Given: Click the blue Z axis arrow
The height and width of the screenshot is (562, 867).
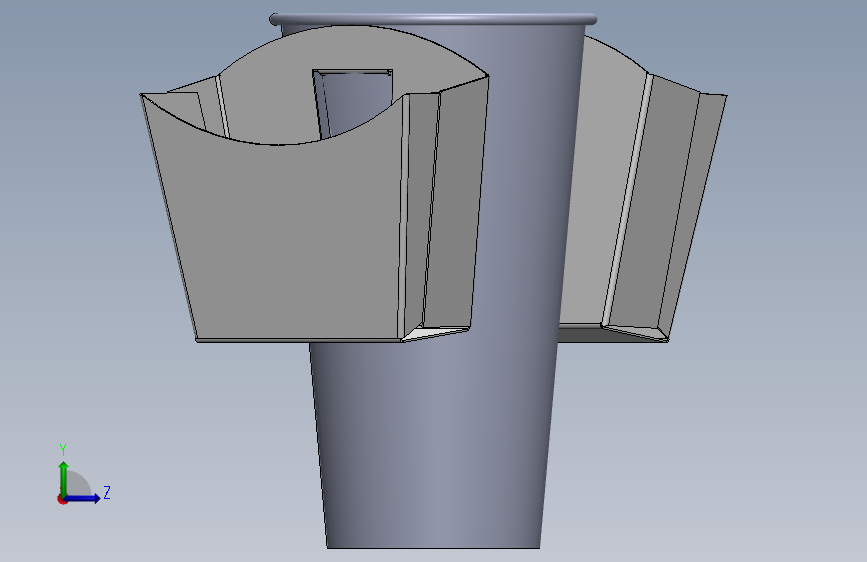Looking at the screenshot, I should (83, 498).
